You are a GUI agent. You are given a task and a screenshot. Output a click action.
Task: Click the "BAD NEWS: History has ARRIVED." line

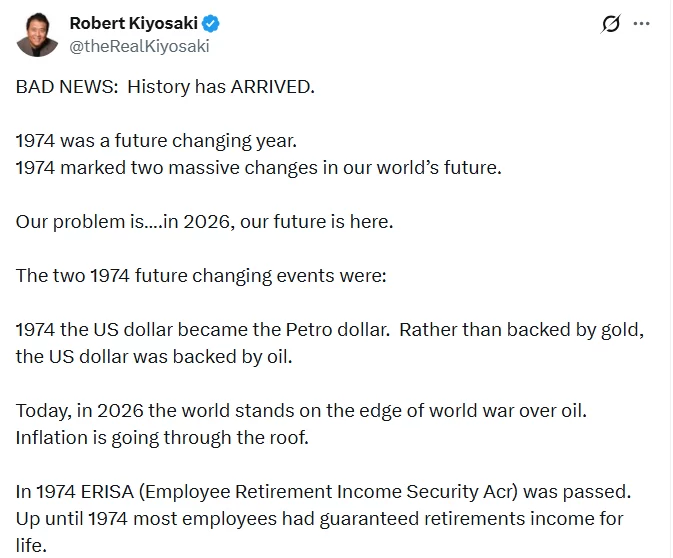point(165,86)
